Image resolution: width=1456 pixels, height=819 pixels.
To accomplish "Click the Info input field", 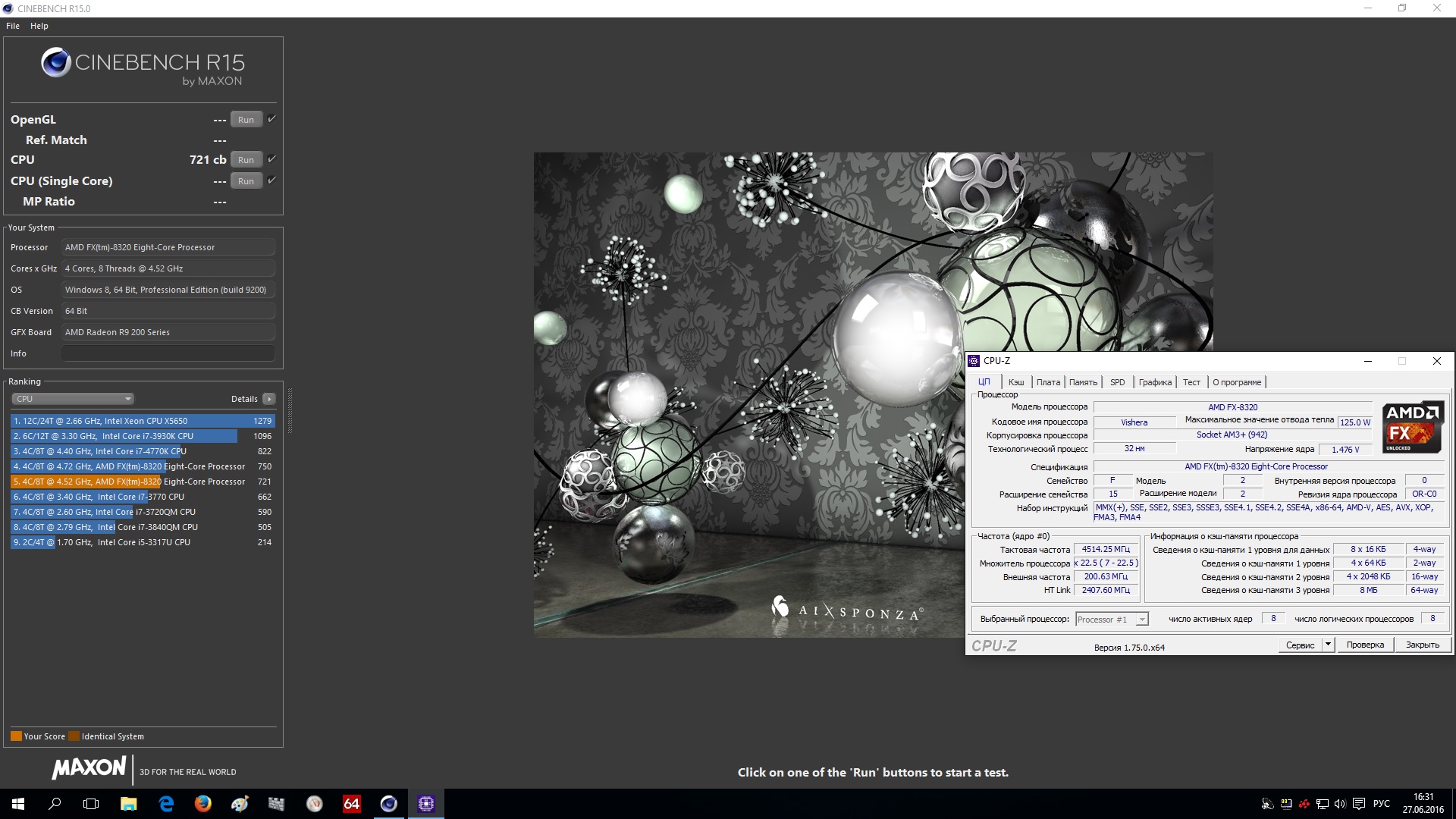I will pyautogui.click(x=168, y=353).
